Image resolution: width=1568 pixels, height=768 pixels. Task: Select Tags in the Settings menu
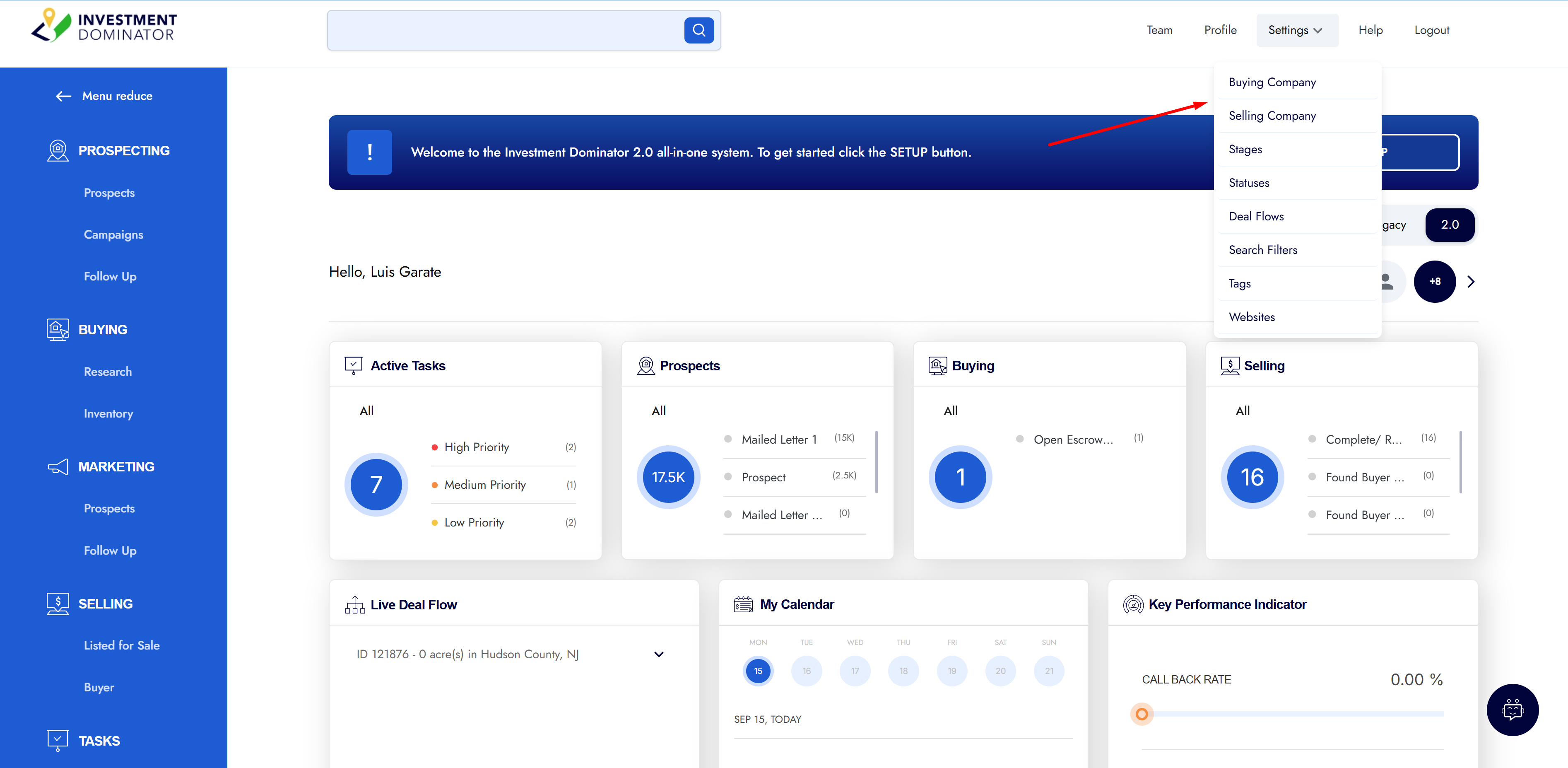click(x=1298, y=283)
